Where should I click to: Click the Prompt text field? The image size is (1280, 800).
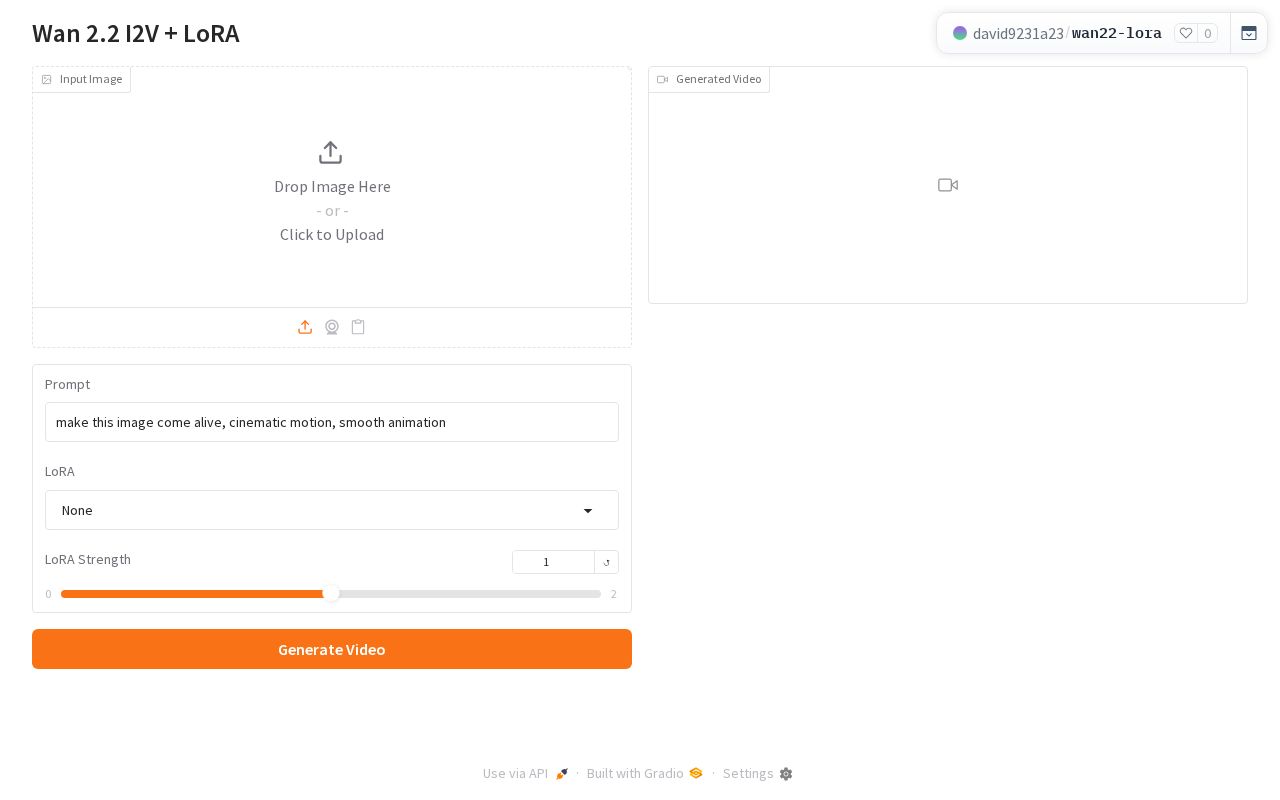coord(332,422)
